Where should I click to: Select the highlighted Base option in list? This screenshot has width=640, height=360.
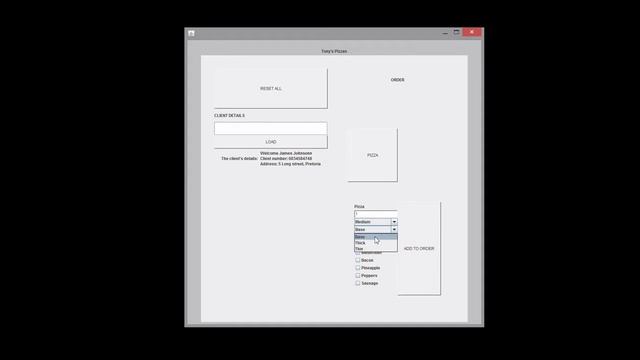376,237
